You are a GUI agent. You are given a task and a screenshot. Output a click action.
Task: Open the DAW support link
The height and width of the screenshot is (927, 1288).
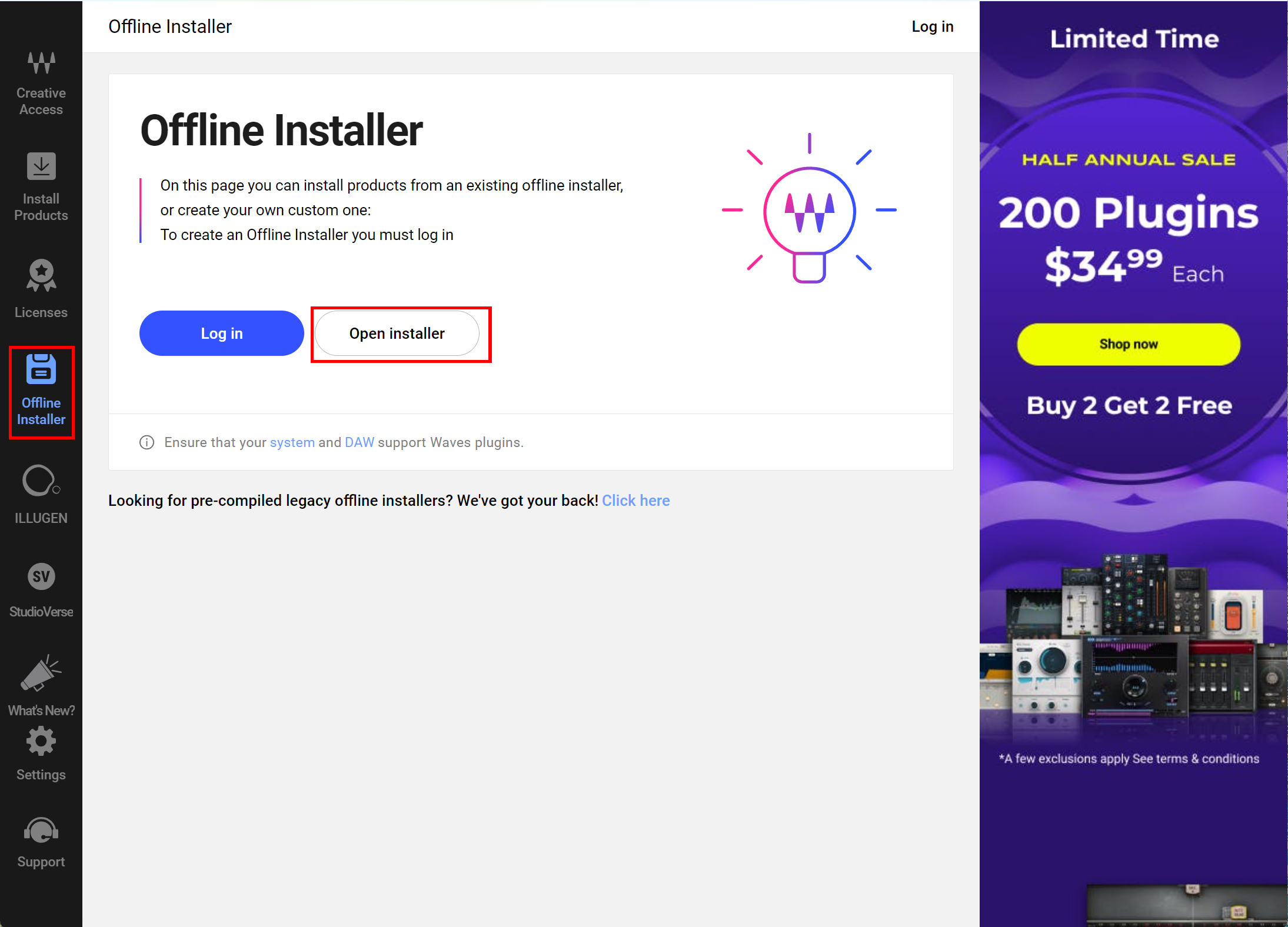pyautogui.click(x=360, y=442)
